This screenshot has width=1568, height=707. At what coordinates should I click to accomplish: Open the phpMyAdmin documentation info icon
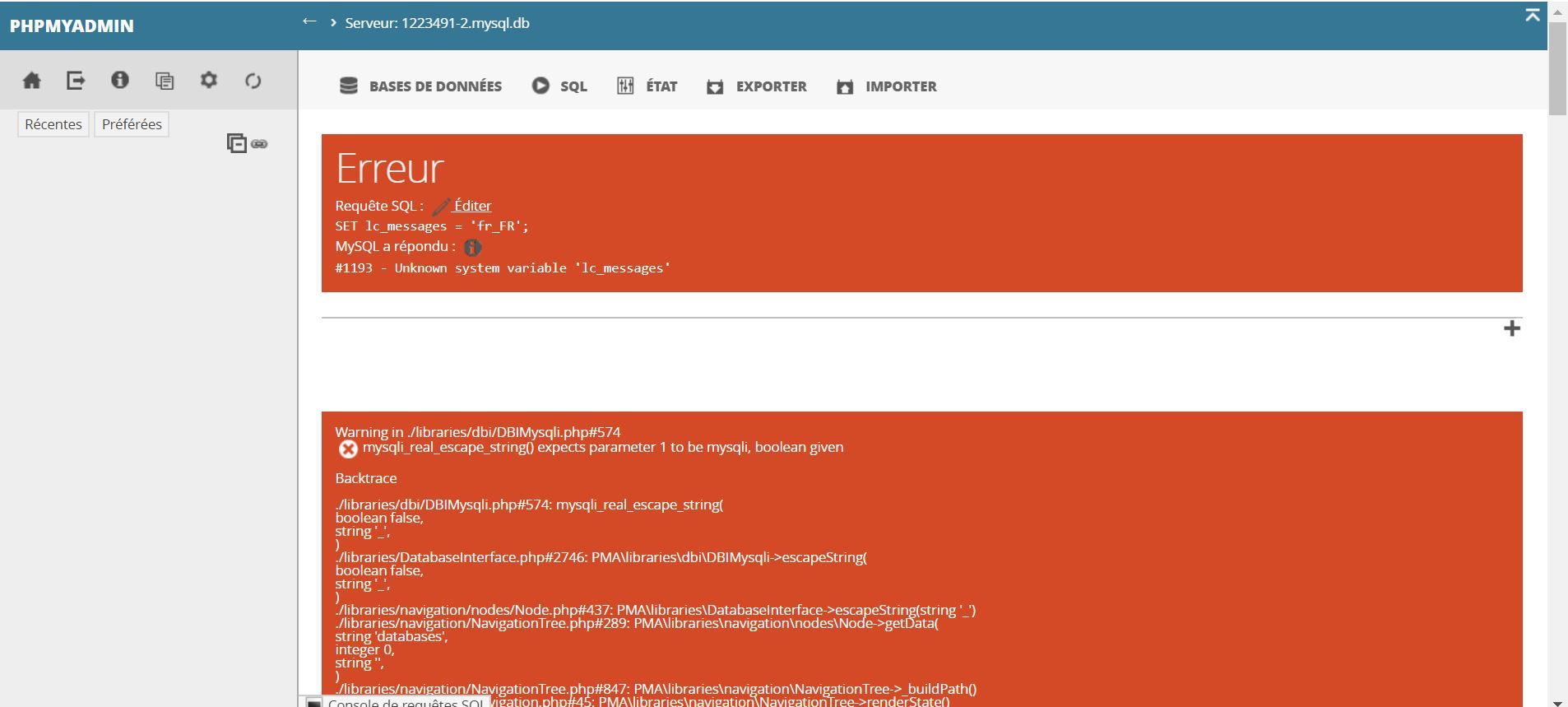point(120,80)
